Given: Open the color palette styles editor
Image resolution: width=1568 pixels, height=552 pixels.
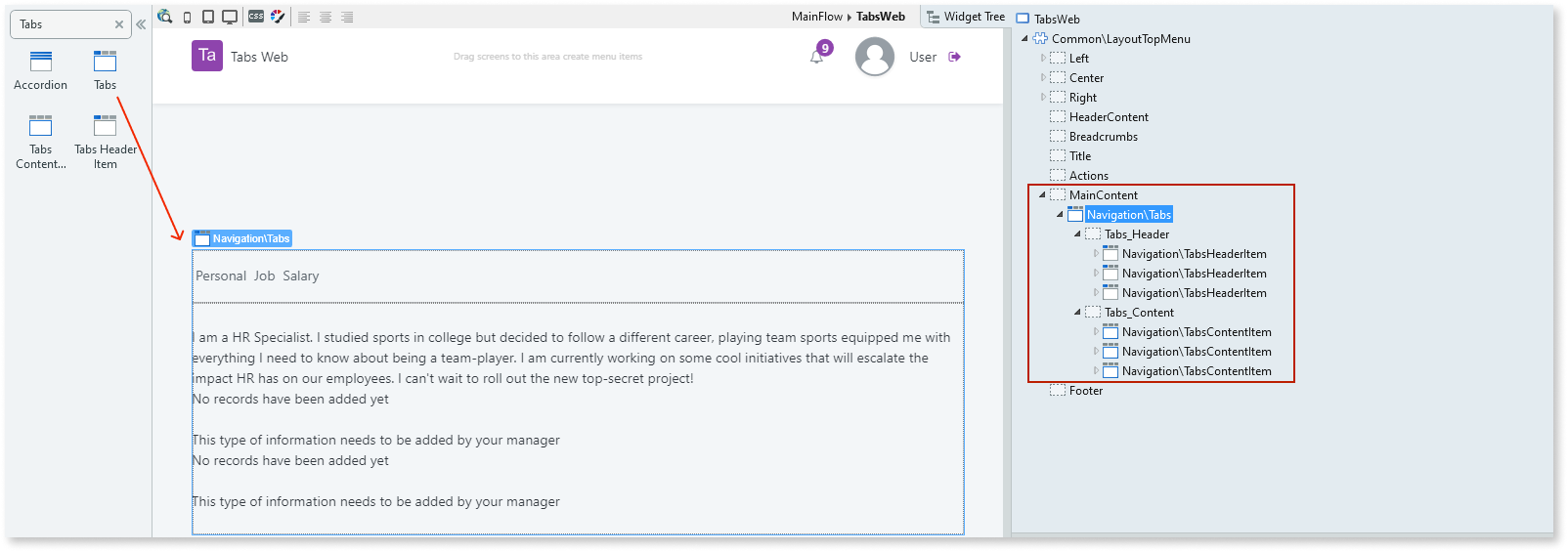Looking at the screenshot, I should point(278,17).
